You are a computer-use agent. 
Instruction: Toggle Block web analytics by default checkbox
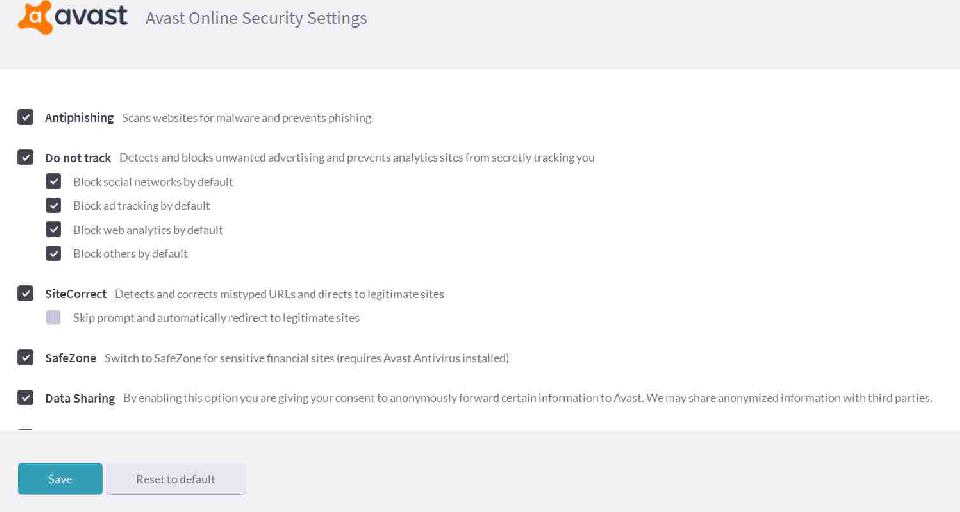53,230
